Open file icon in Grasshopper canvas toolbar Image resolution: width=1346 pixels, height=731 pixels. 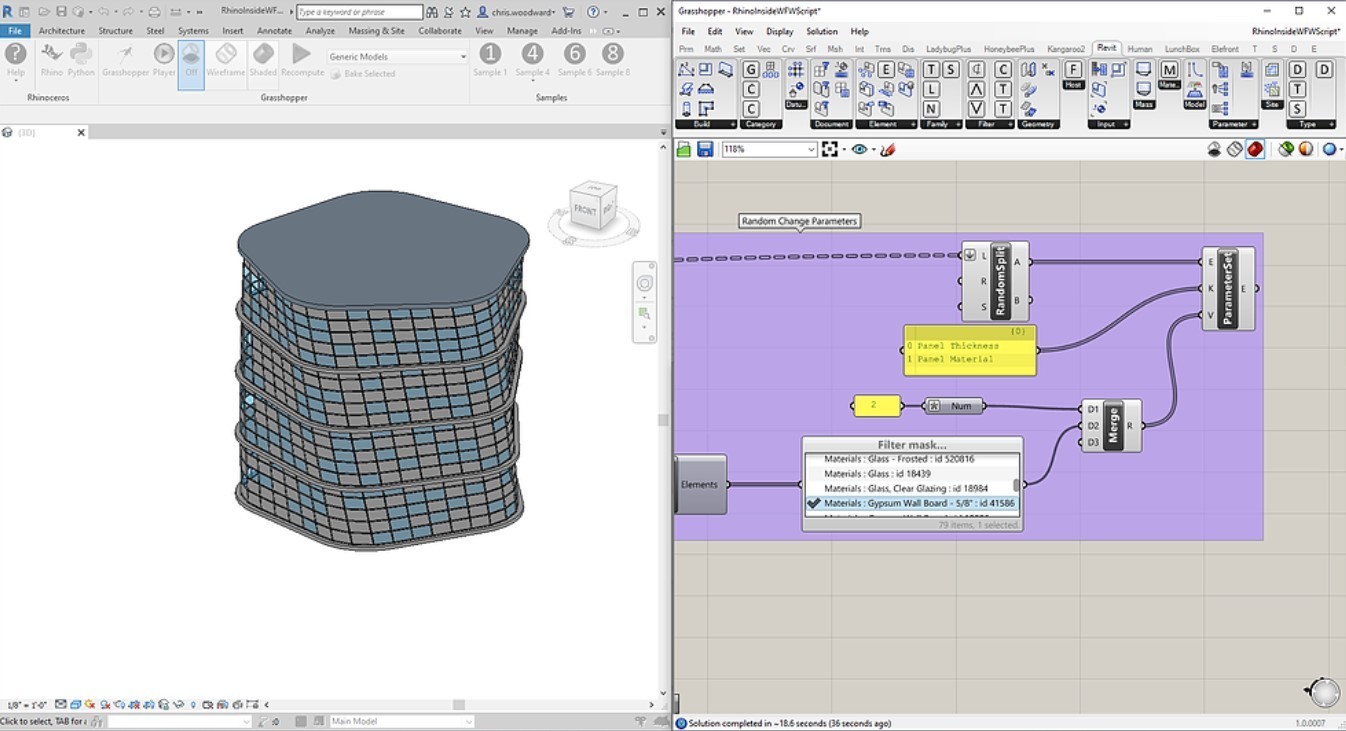coord(684,149)
